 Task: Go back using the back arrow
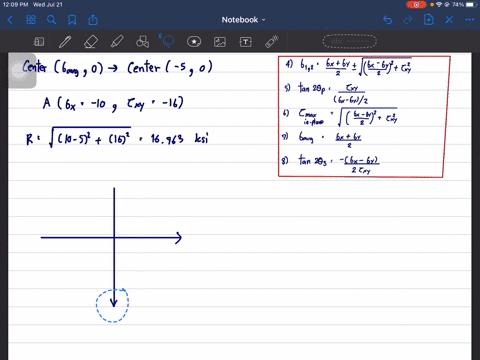[10, 20]
